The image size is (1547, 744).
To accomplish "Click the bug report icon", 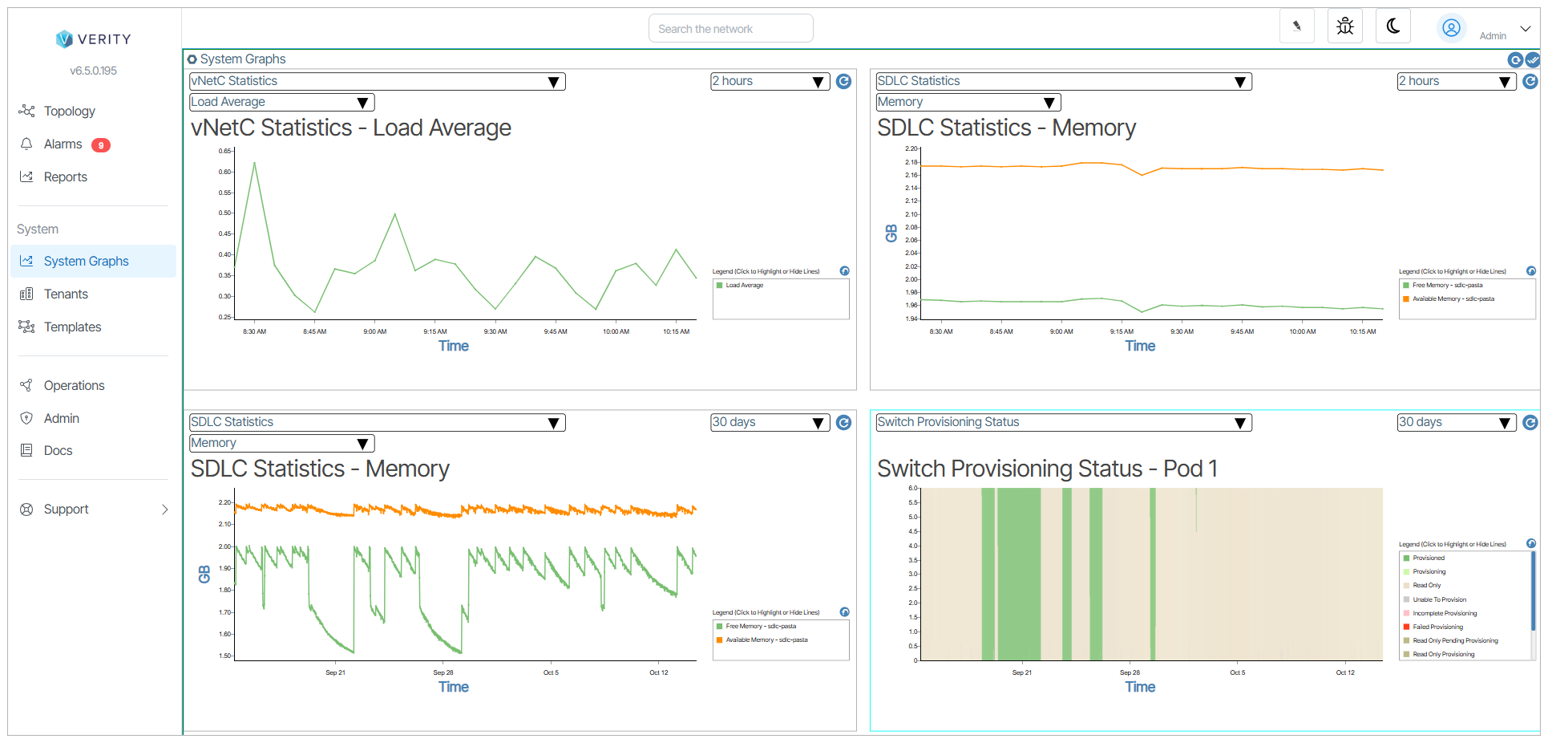I will point(1344,27).
